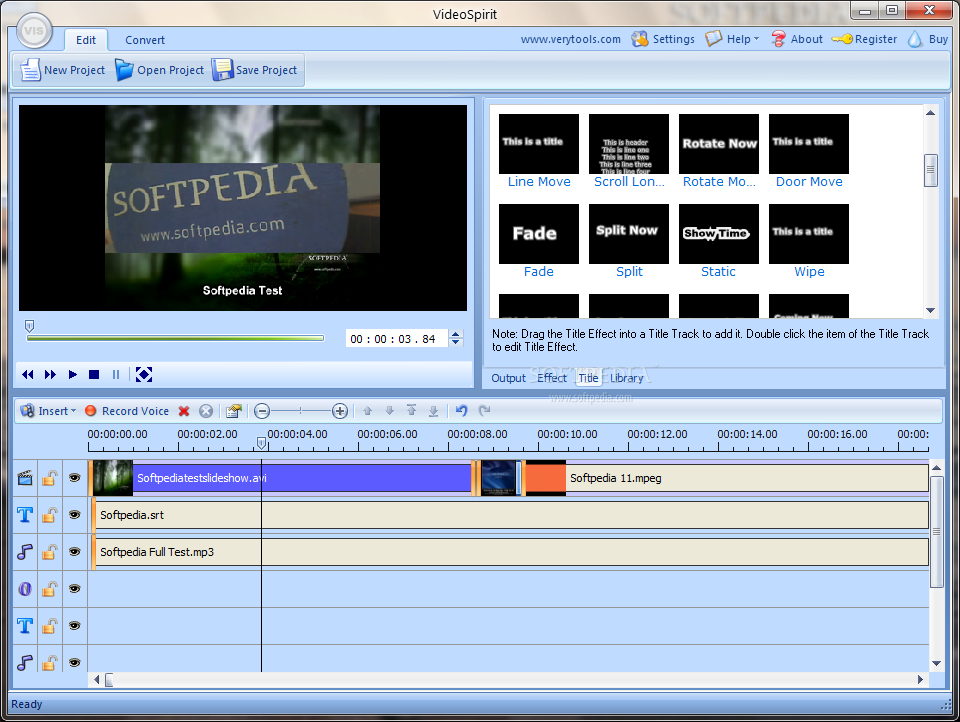960x722 pixels.
Task: Toggle lock on Softpedia Full Test.mp3 track
Action: (50, 552)
